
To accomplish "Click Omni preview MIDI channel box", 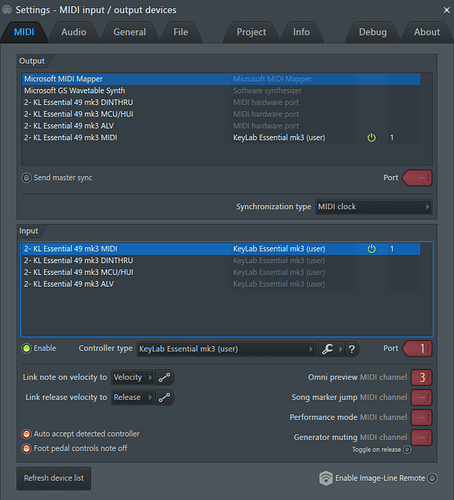I will pyautogui.click(x=422, y=377).
